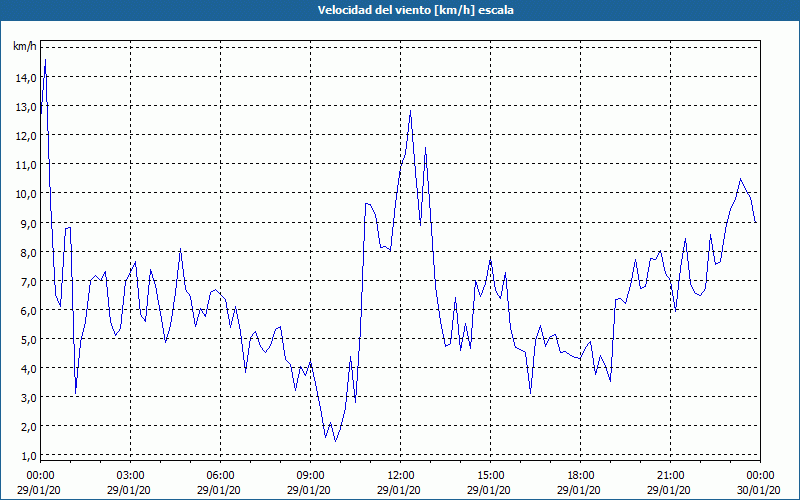The image size is (800, 500).
Task: Click the "29/01/20" date under 21:00
Action: 668,490
